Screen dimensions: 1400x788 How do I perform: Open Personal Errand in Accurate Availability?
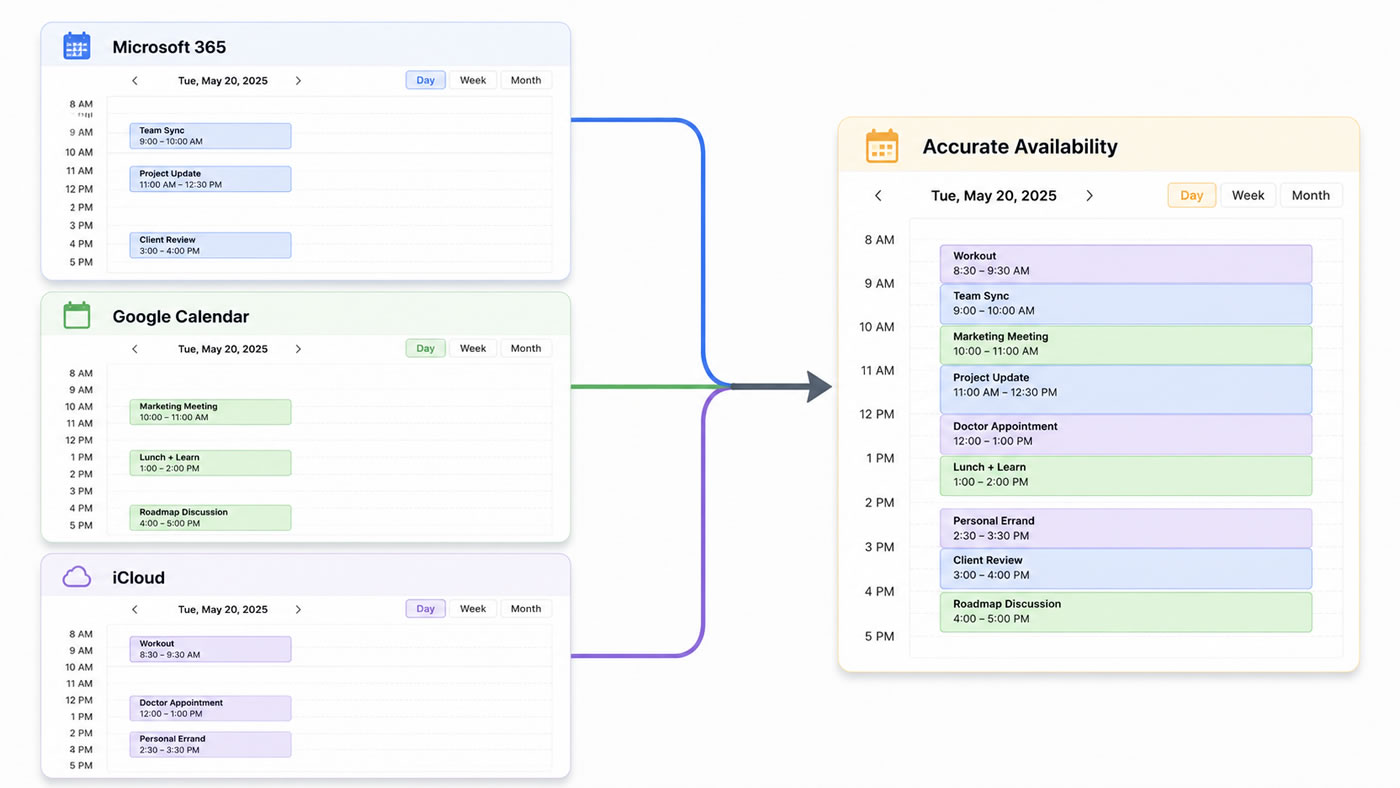(1126, 528)
